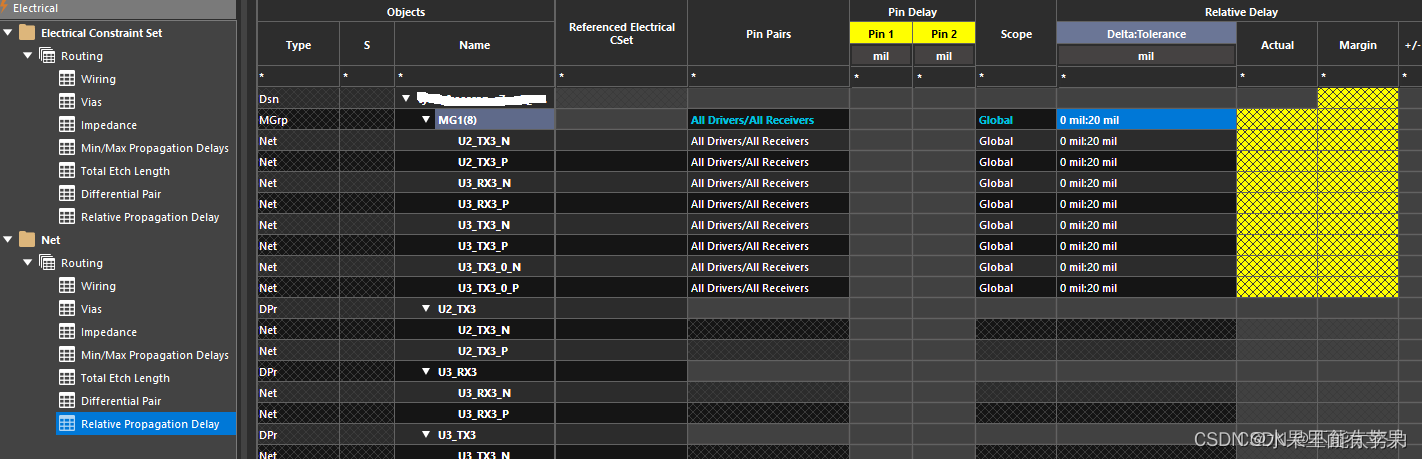Click Total Etch Length worksheet icon under Net

67,378
